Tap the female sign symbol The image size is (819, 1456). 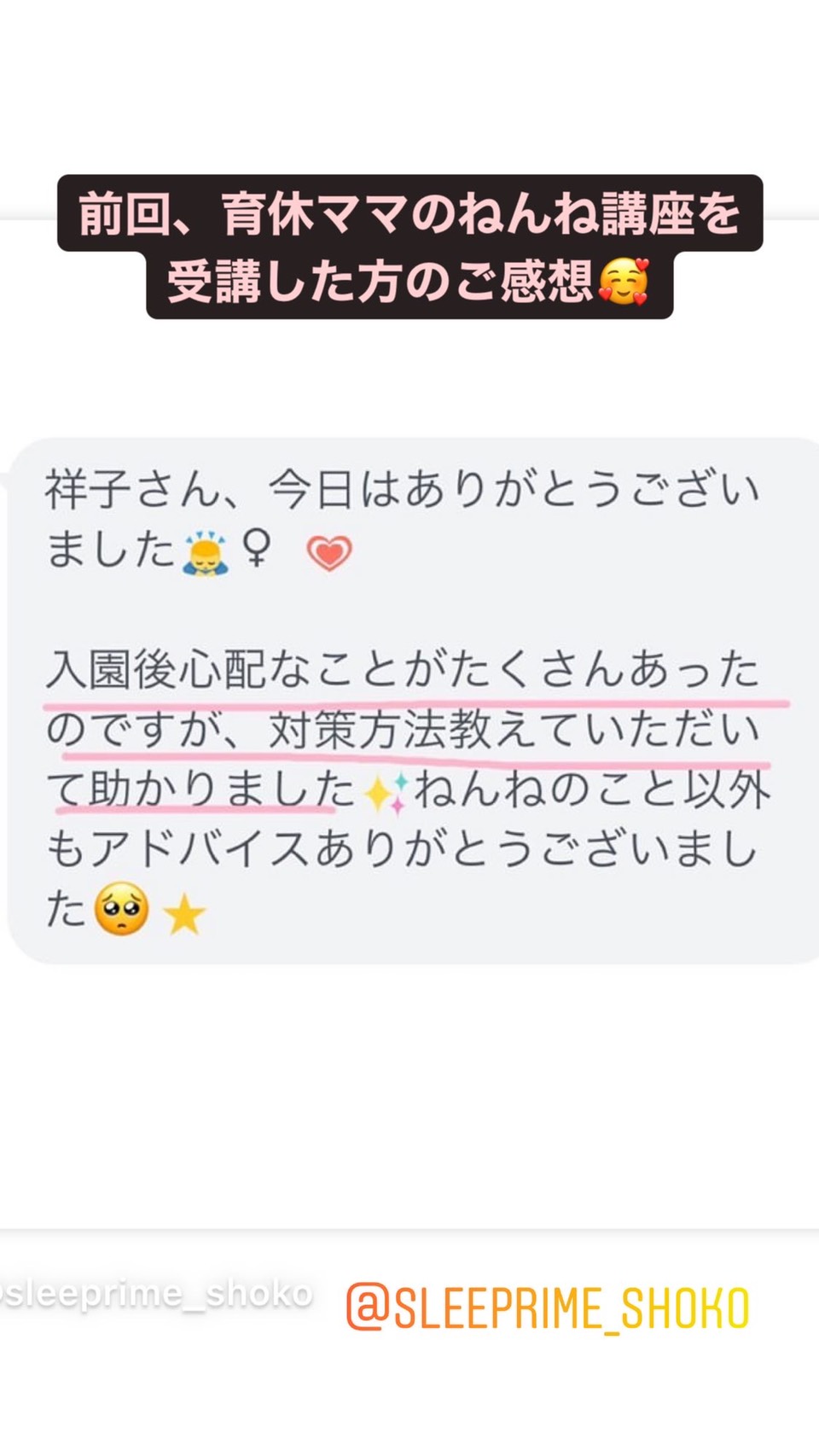pyautogui.click(x=256, y=549)
